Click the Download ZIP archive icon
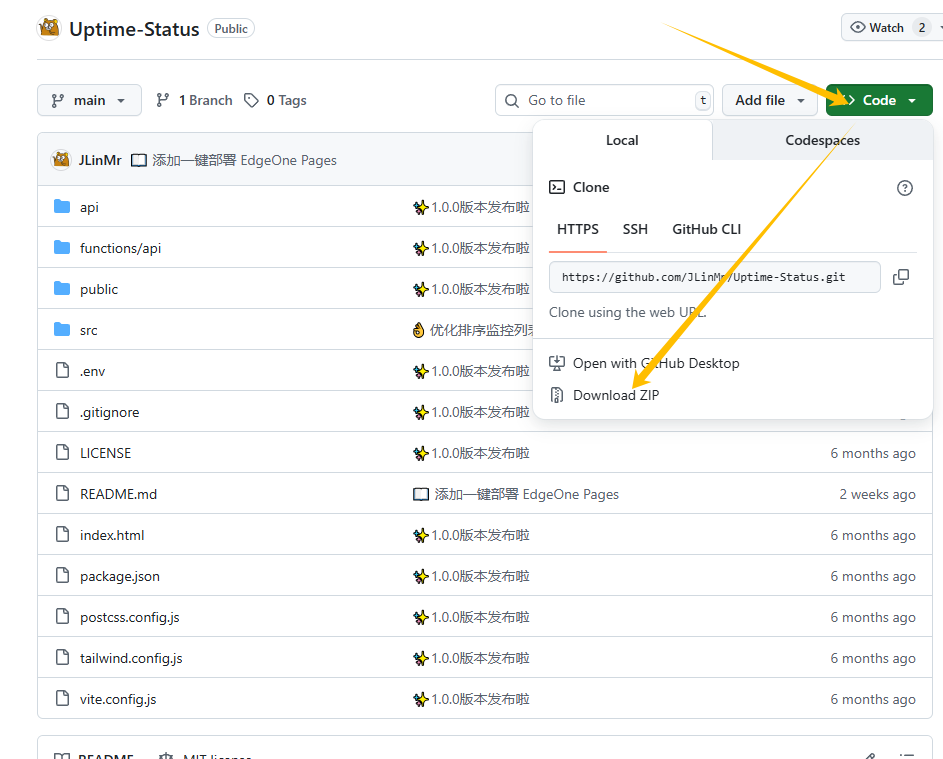This screenshot has width=943, height=759. click(557, 395)
